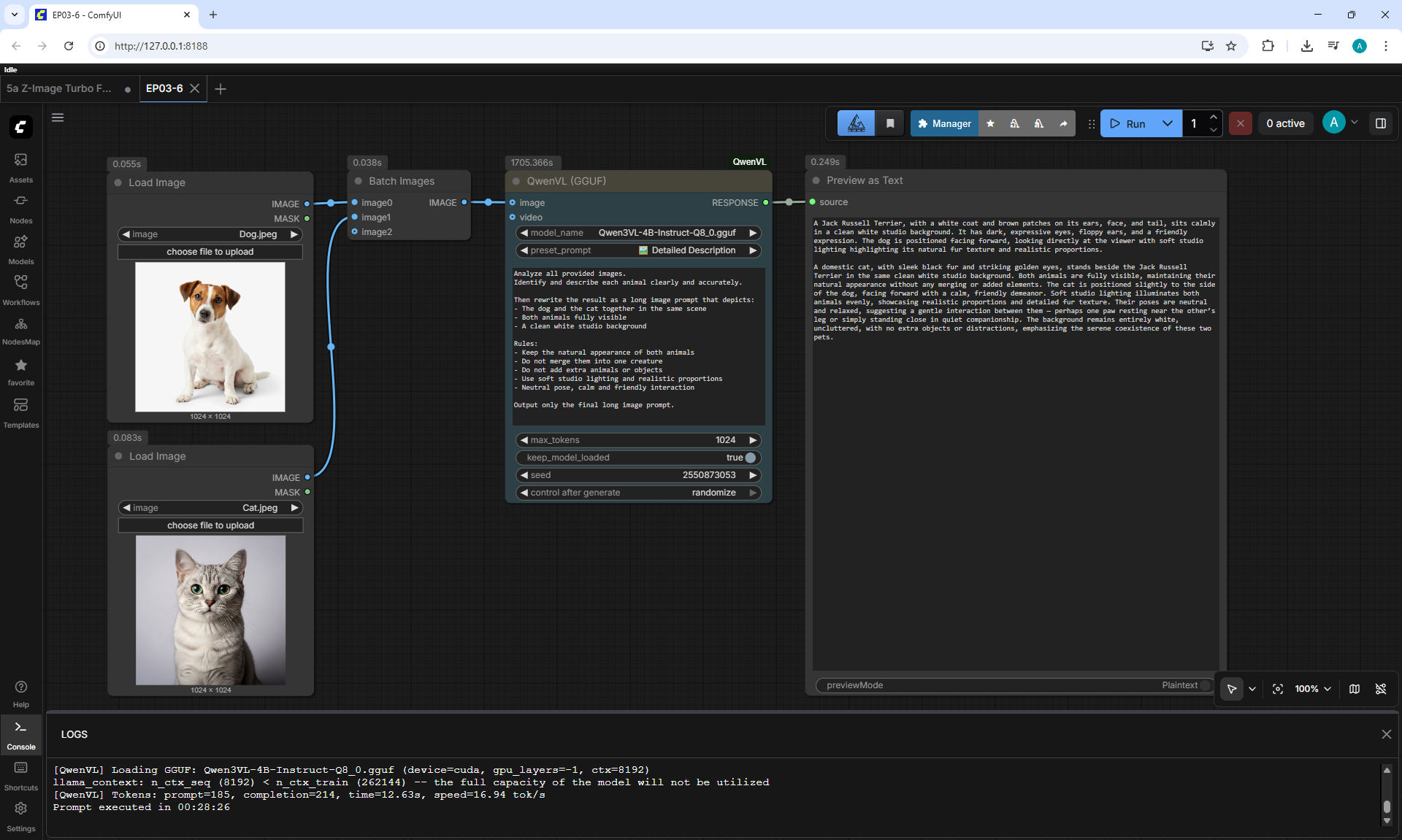
Task: Expand the Run button options dropdown
Action: tap(1168, 123)
